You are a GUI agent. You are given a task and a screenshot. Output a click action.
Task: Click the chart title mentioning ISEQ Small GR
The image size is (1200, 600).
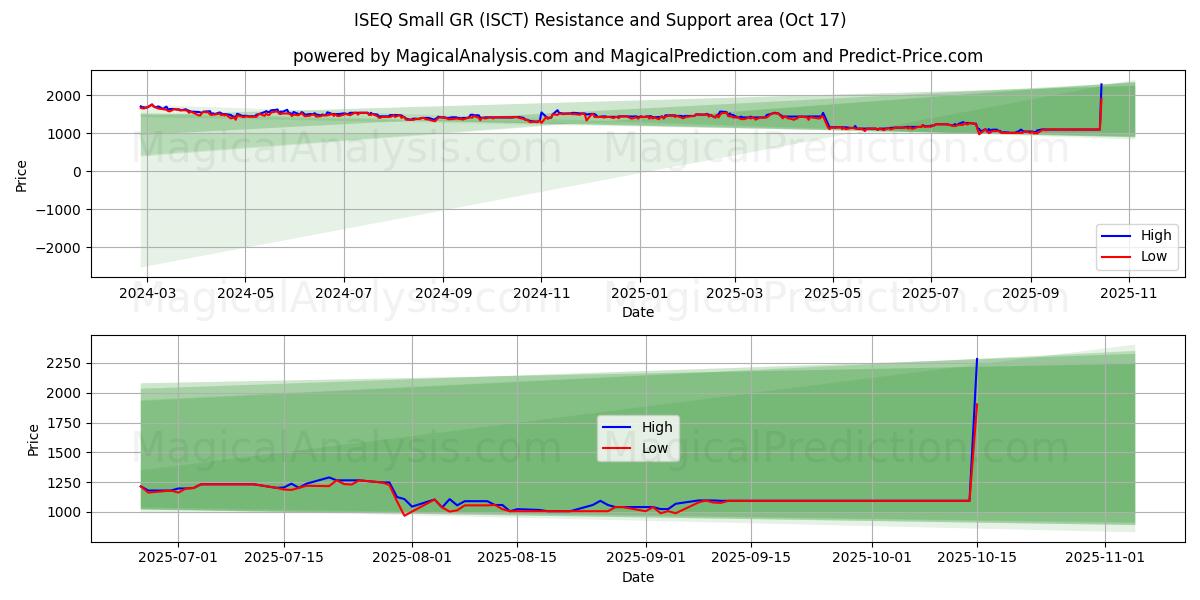coord(599,20)
